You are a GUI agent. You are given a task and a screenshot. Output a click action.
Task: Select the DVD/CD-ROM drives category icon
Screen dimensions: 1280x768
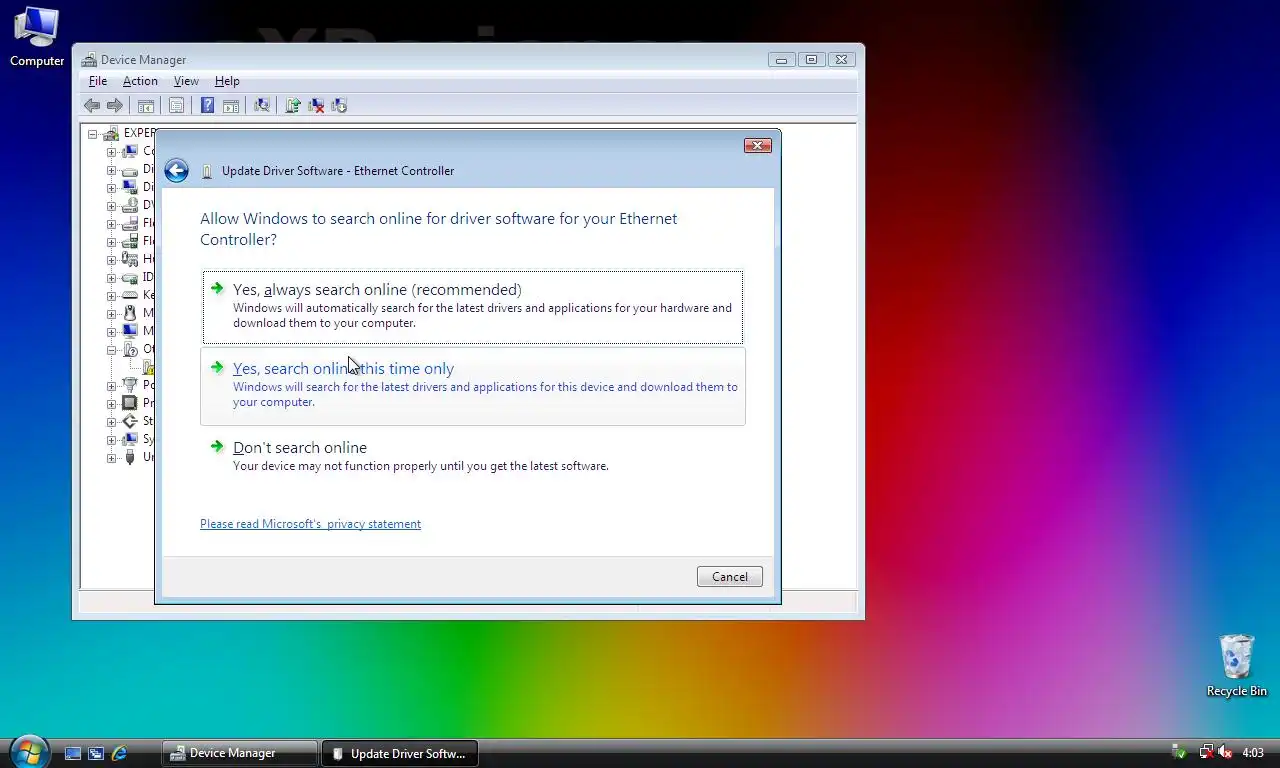point(129,205)
